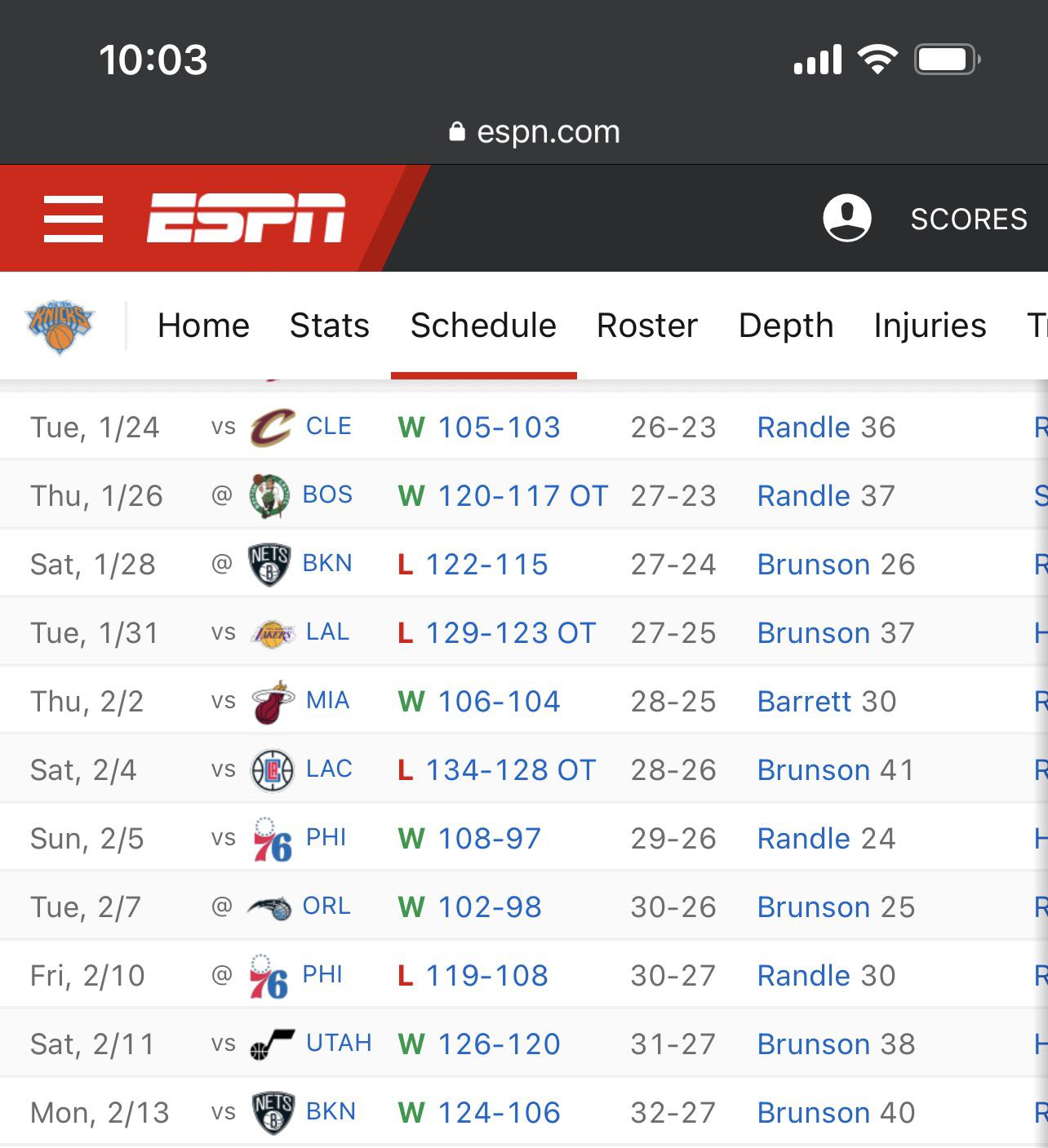Viewport: 1048px width, 1148px height.
Task: Open the Injuries tab
Action: point(930,326)
